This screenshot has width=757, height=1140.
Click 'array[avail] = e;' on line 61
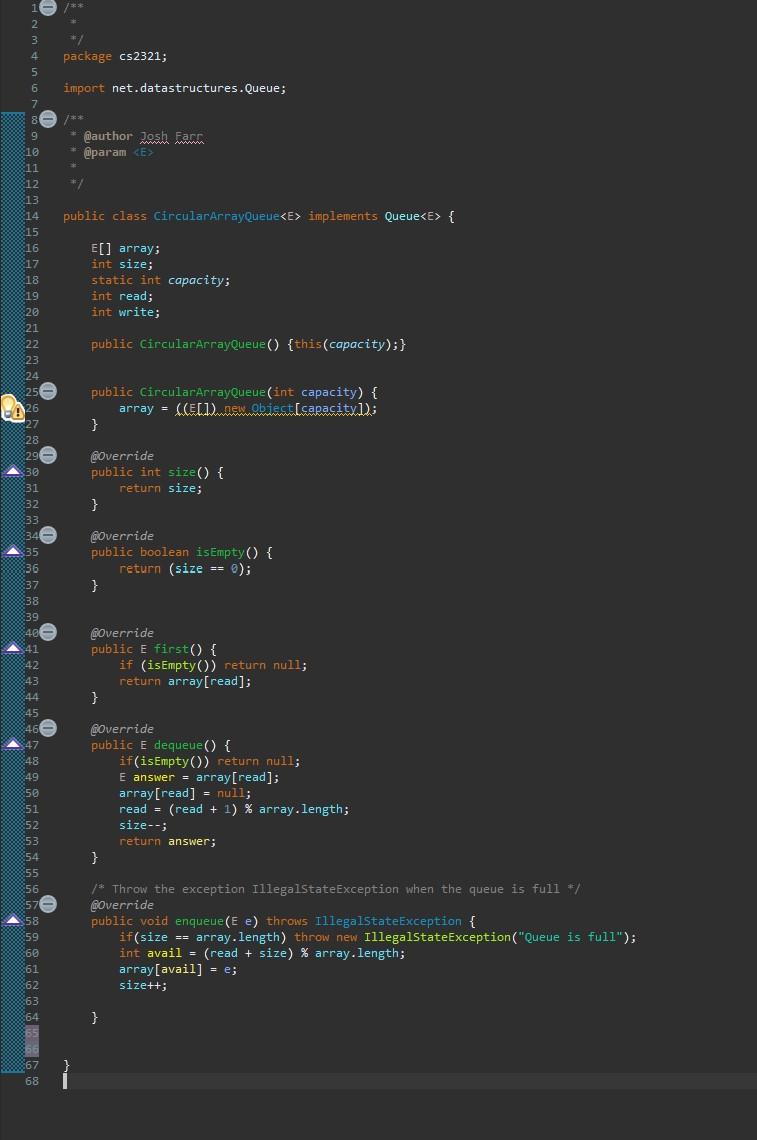[178, 969]
